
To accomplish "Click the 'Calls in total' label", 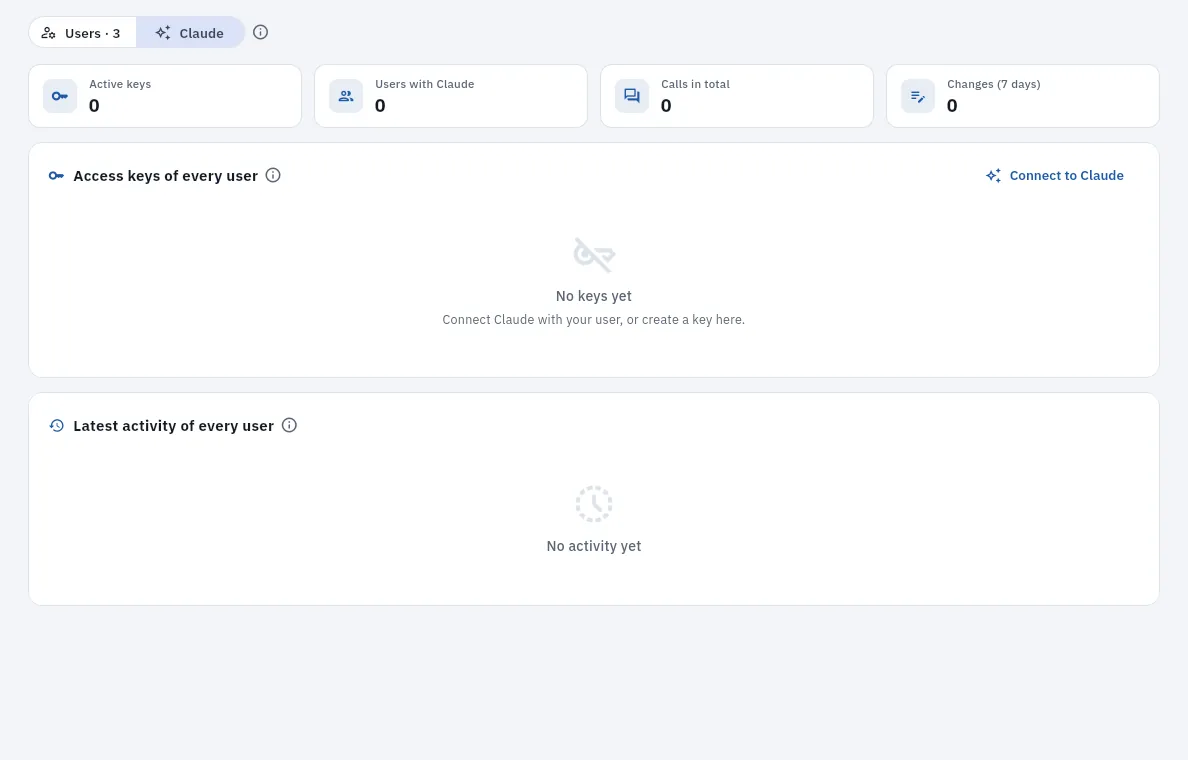I will 695,84.
